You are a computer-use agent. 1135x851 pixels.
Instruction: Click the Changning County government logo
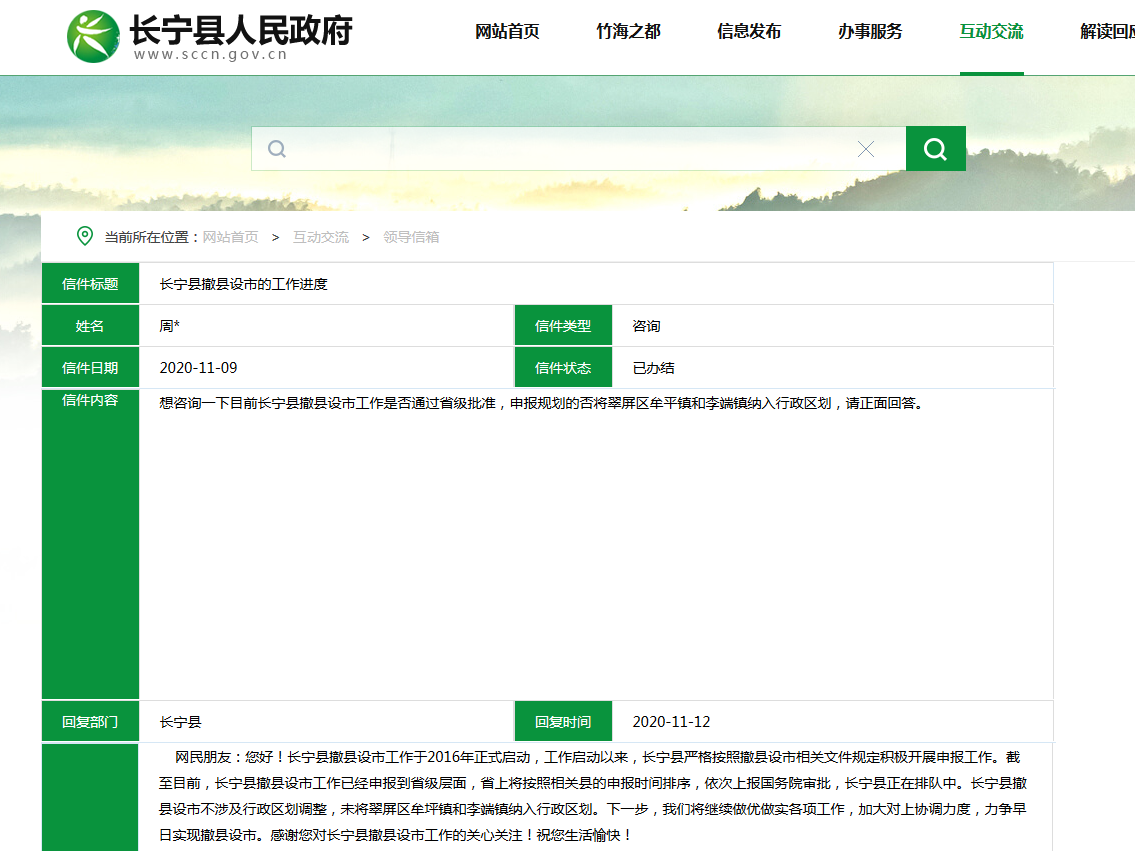pos(93,37)
